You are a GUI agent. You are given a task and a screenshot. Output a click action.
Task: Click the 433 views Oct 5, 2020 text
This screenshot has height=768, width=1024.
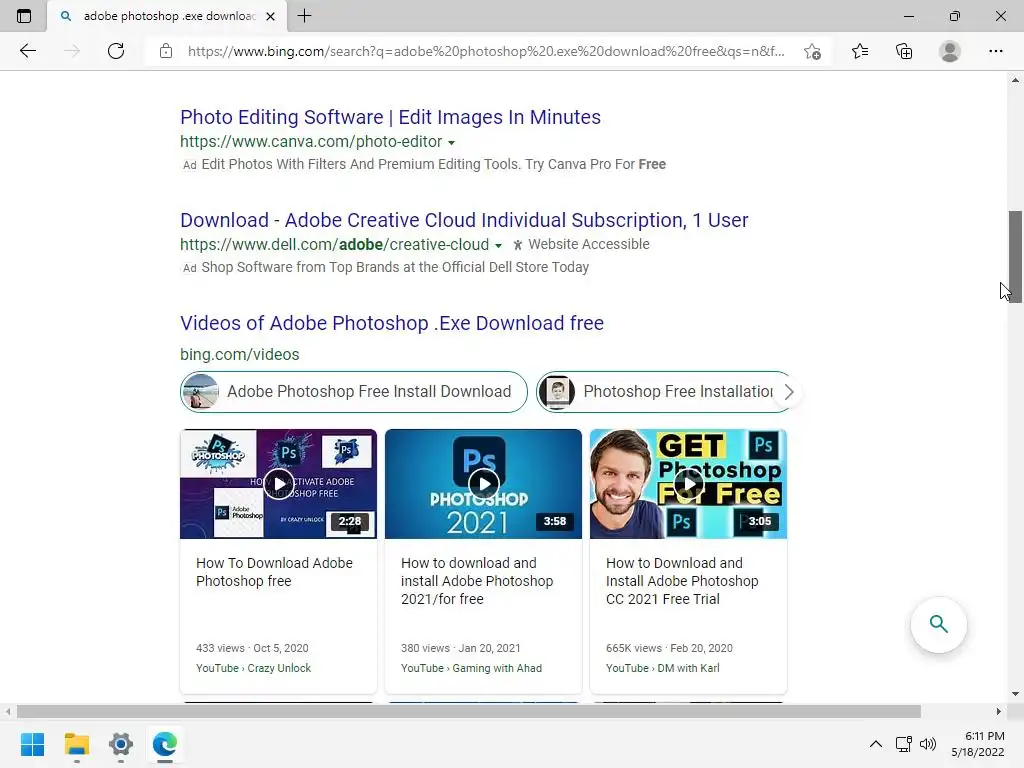[252, 648]
